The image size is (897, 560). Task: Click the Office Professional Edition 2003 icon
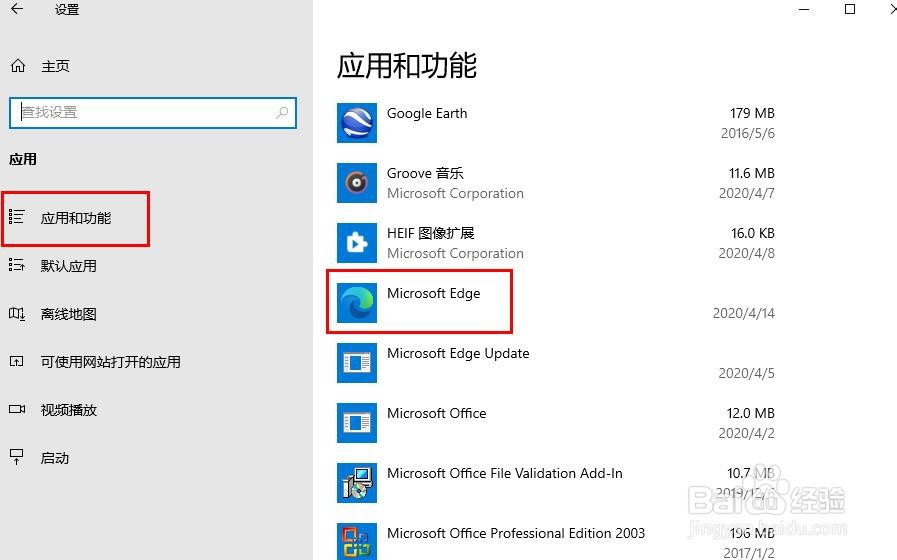357,542
